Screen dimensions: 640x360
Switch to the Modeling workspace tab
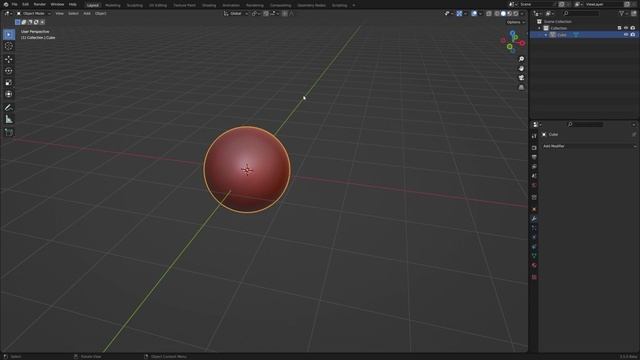tap(113, 6)
